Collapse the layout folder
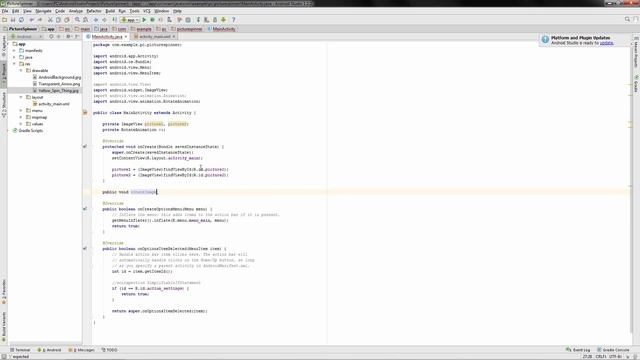The height and width of the screenshot is (360, 640). pos(21,97)
